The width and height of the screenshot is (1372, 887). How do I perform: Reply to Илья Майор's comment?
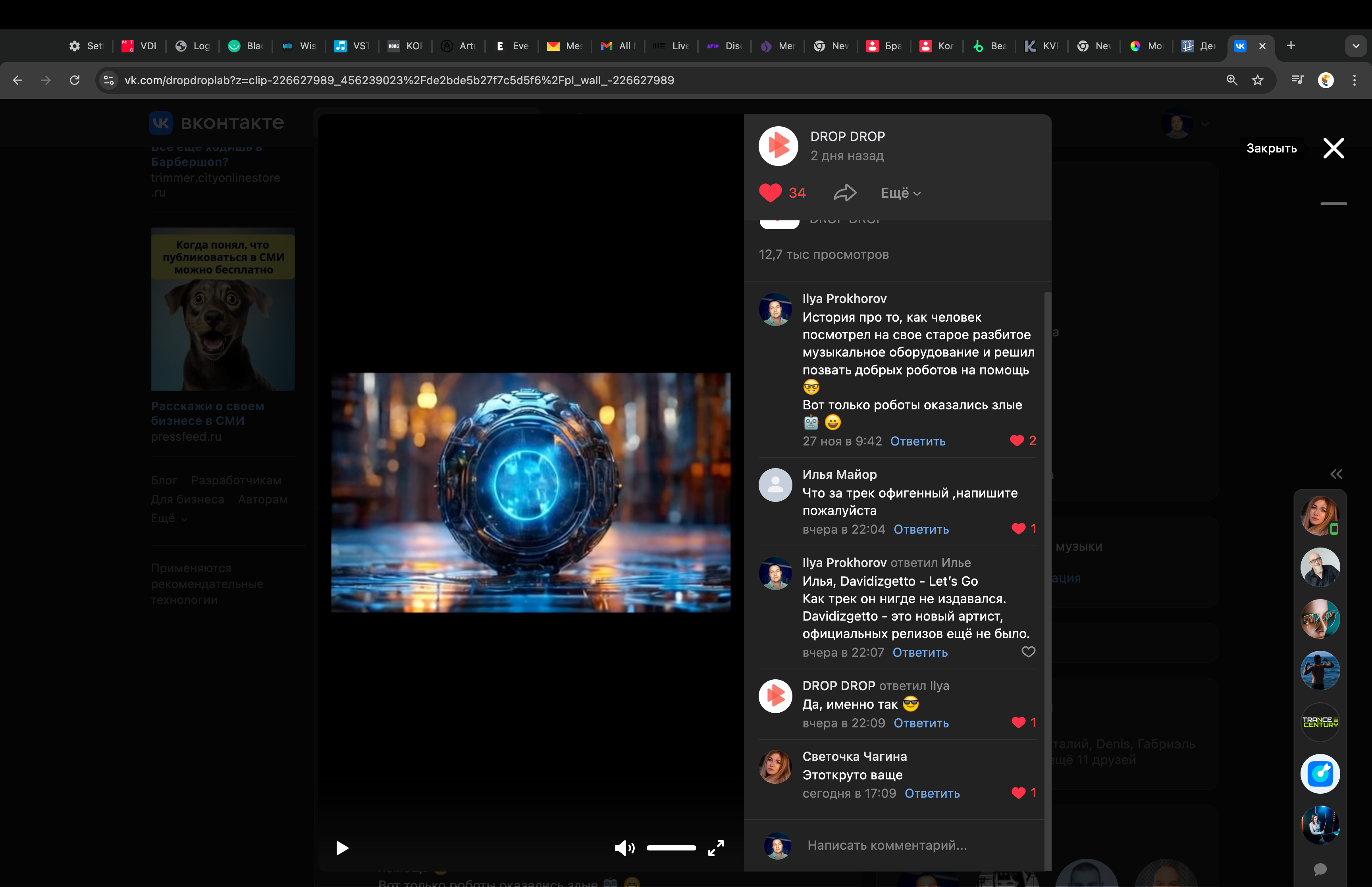[921, 529]
